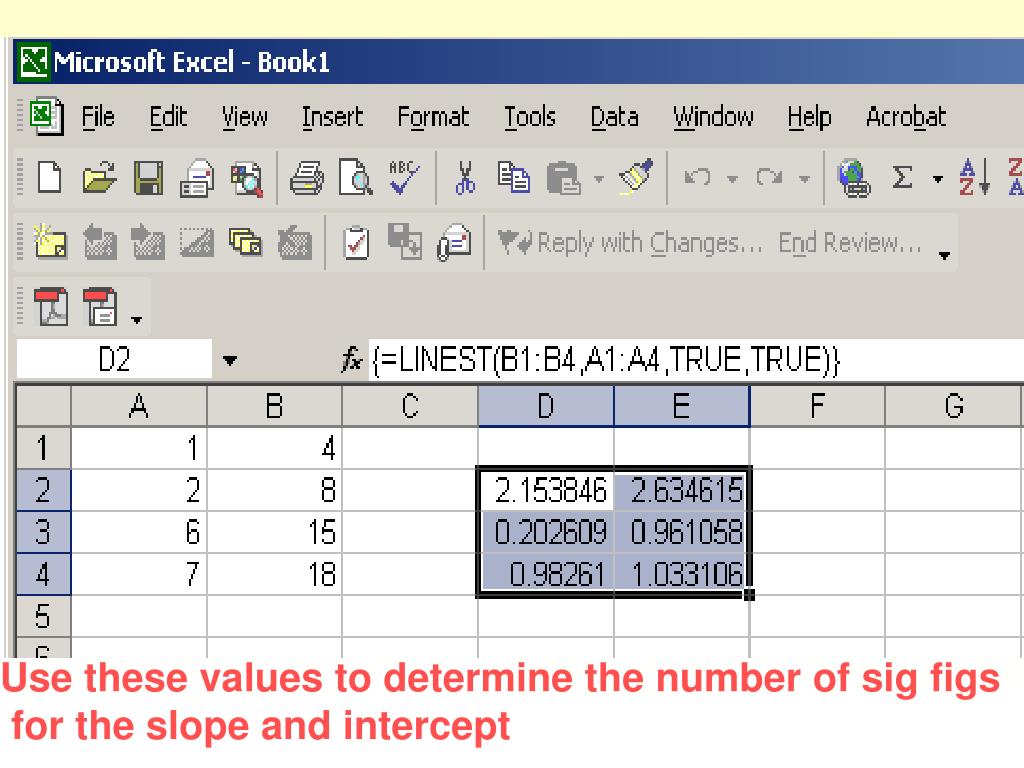Run the ABC spelling check icon
Screen dimensions: 1024x768
404,178
